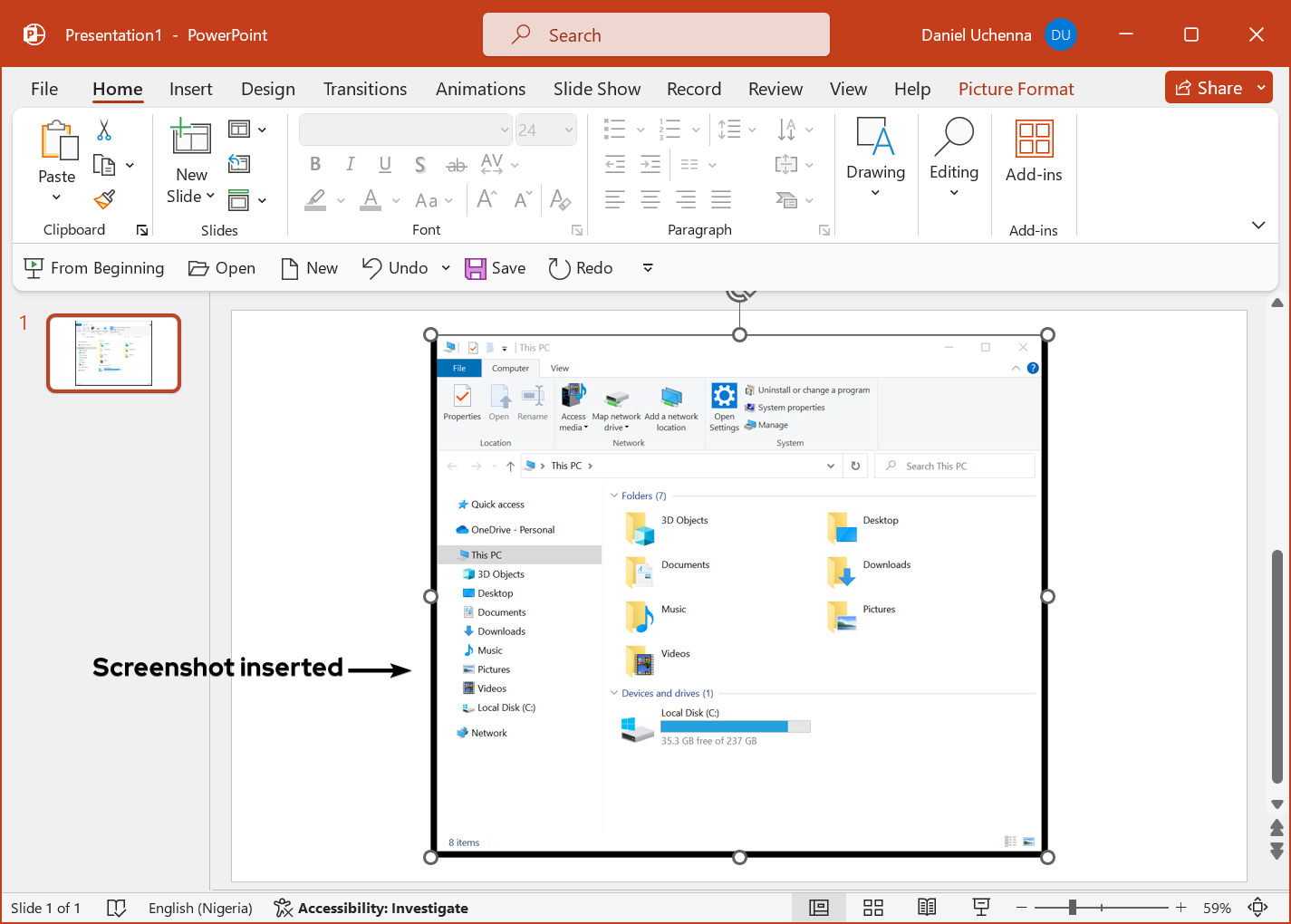Open Reading View from status bar
This screenshot has height=924, width=1291.
[x=926, y=908]
